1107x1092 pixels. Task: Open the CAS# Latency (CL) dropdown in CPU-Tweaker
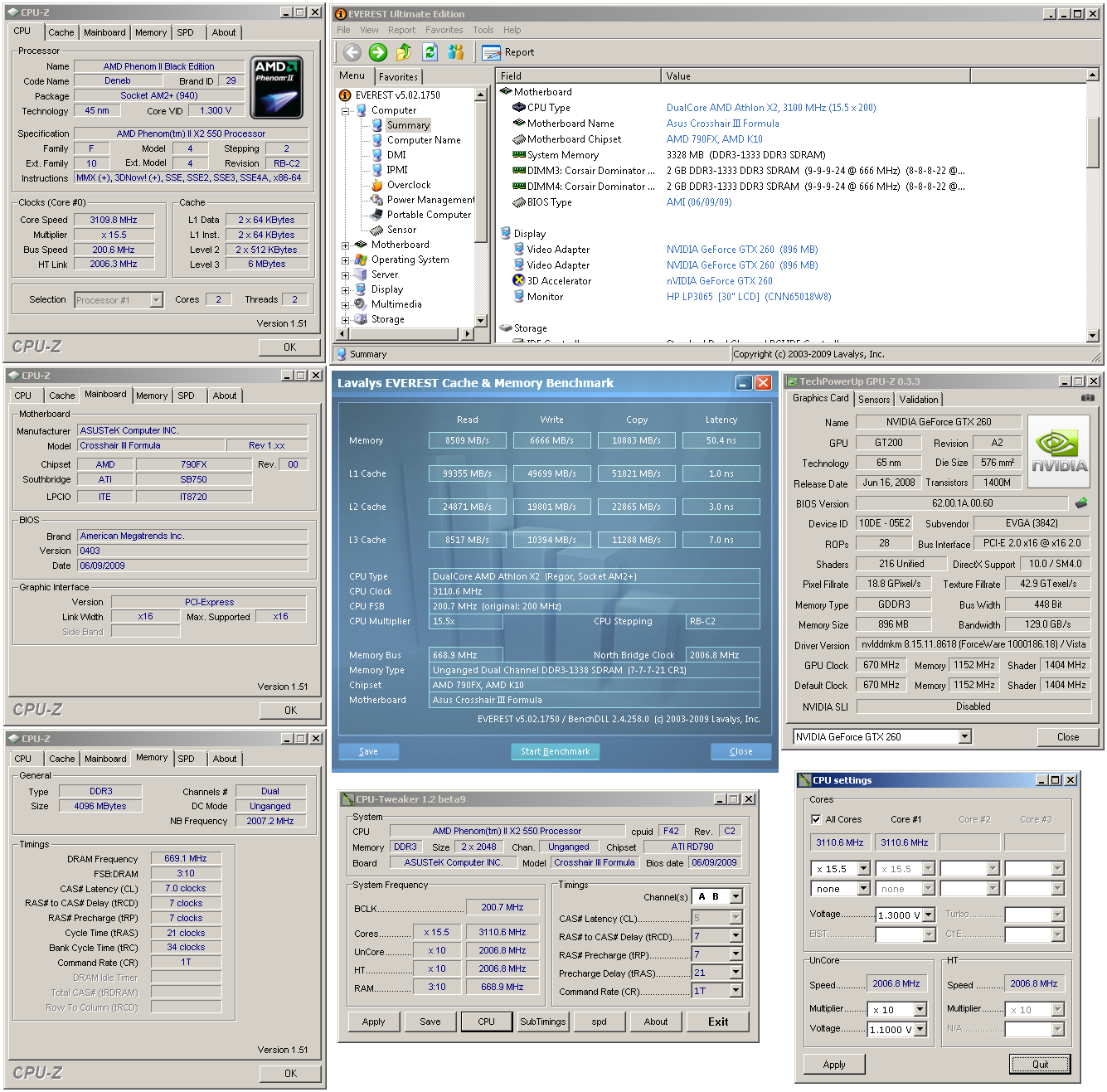(x=736, y=918)
